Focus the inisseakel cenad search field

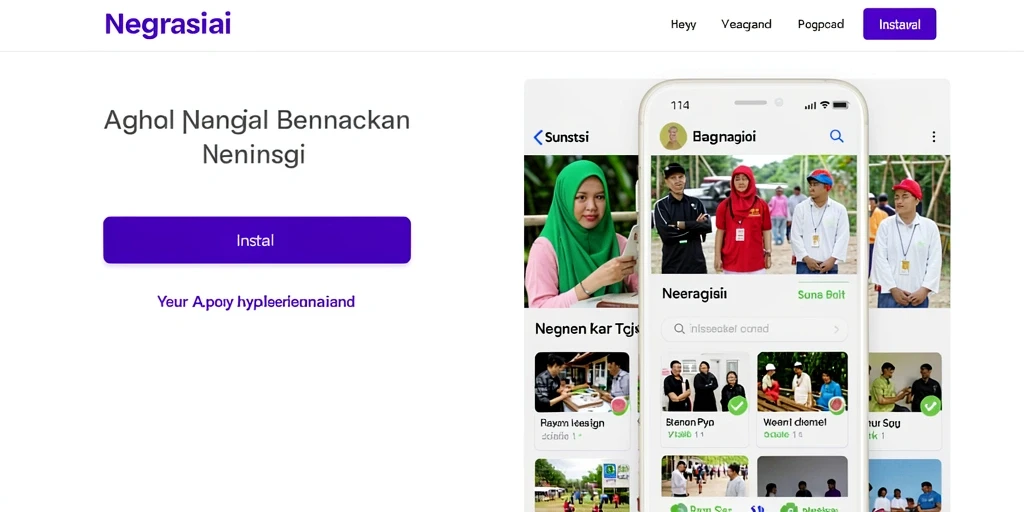(x=754, y=329)
